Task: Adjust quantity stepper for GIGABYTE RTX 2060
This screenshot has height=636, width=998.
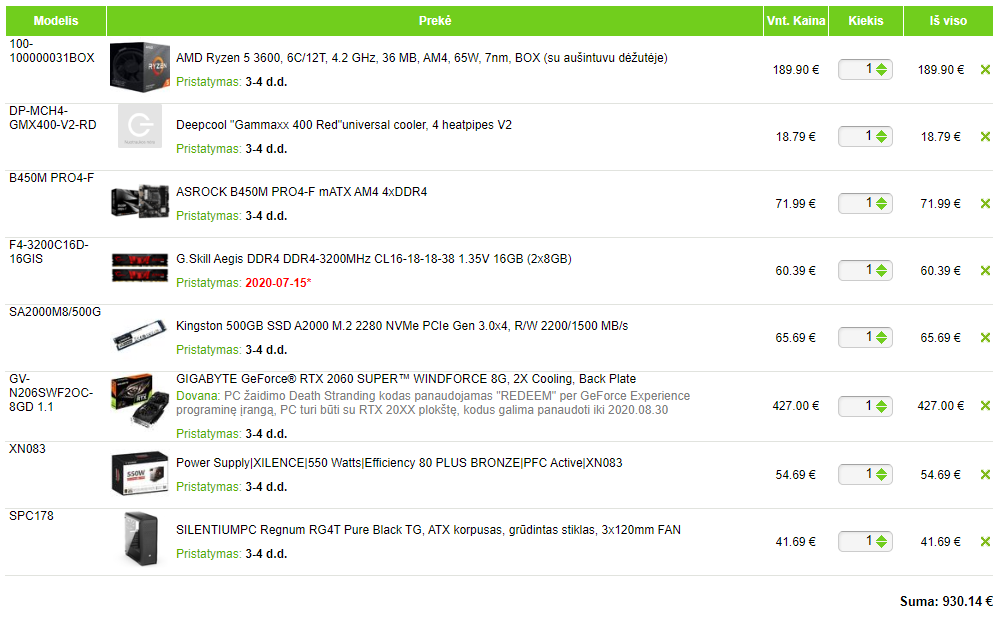Action: pos(882,406)
